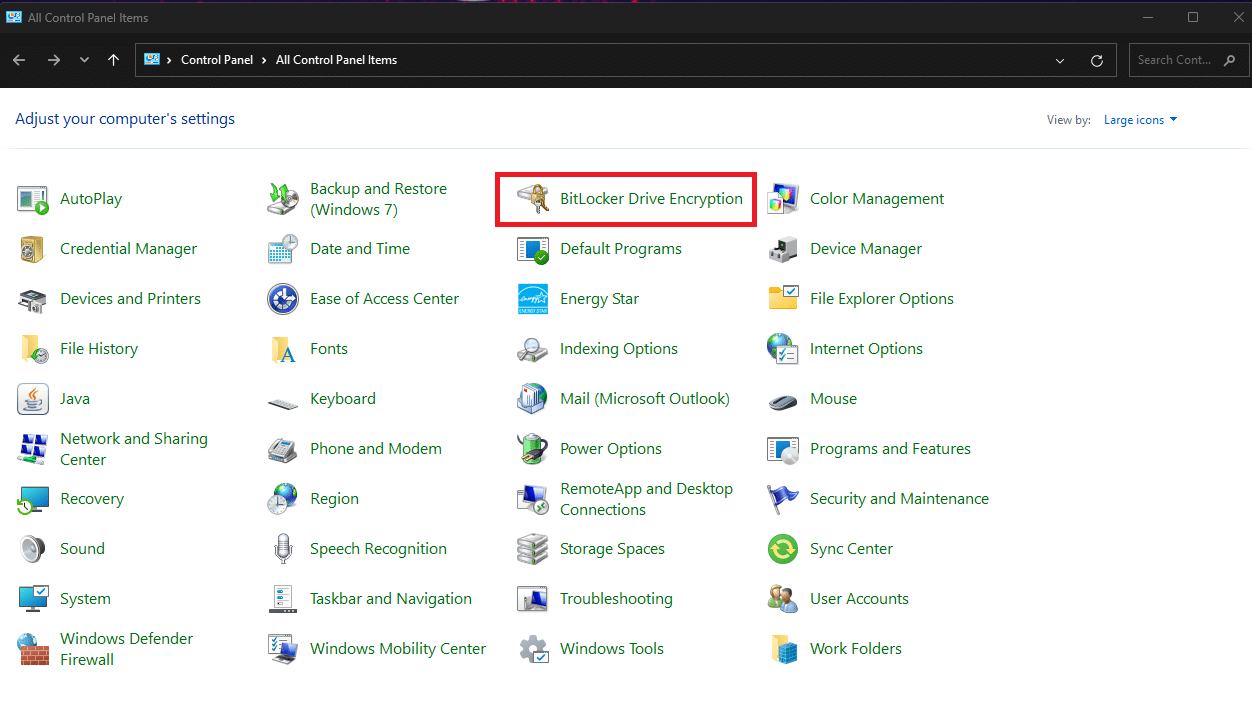Open the Troubleshooting link text
Screen dimensions: 1252x726
click(616, 599)
